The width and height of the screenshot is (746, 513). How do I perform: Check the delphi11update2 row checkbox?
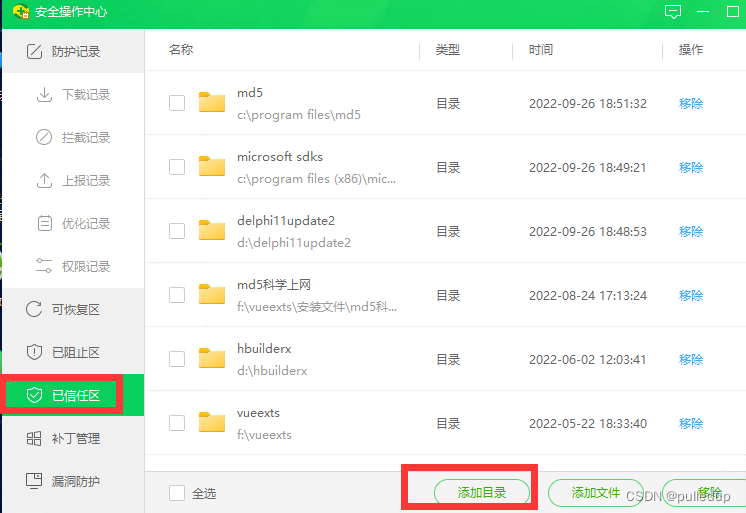(177, 231)
